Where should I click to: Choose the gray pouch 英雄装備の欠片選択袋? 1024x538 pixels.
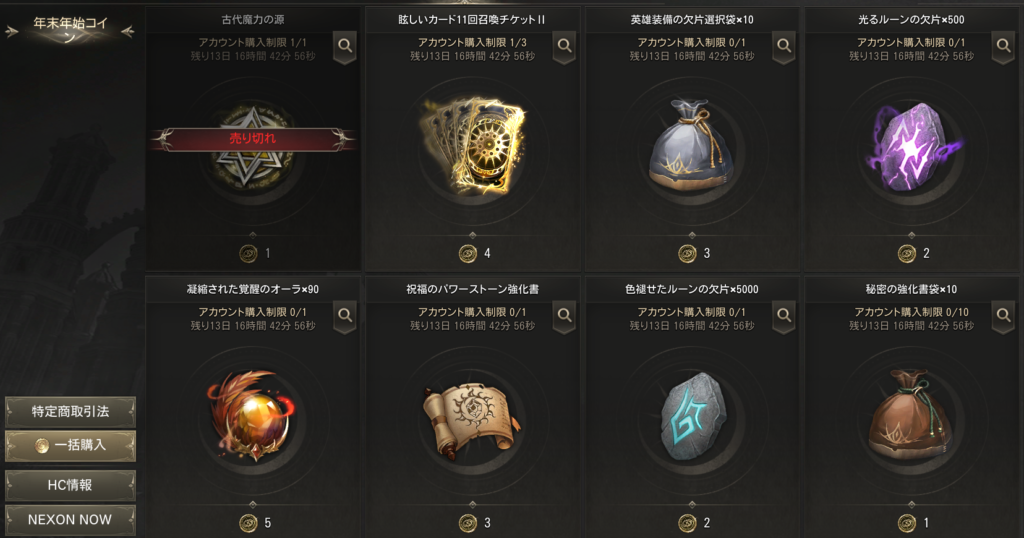pyautogui.click(x=692, y=147)
